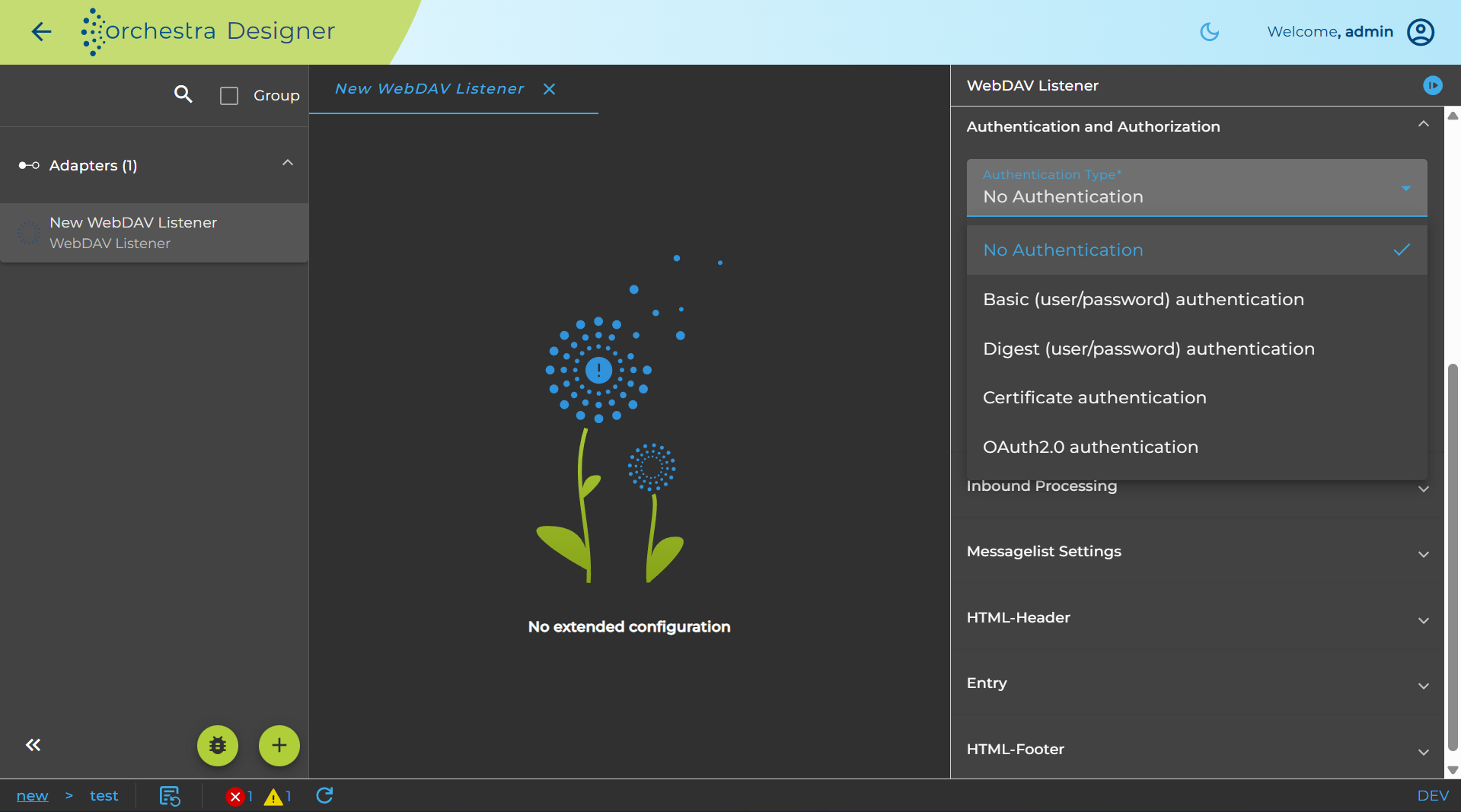This screenshot has width=1461, height=812.
Task: Click the WebDAV Listener panel title
Action: (x=1032, y=85)
